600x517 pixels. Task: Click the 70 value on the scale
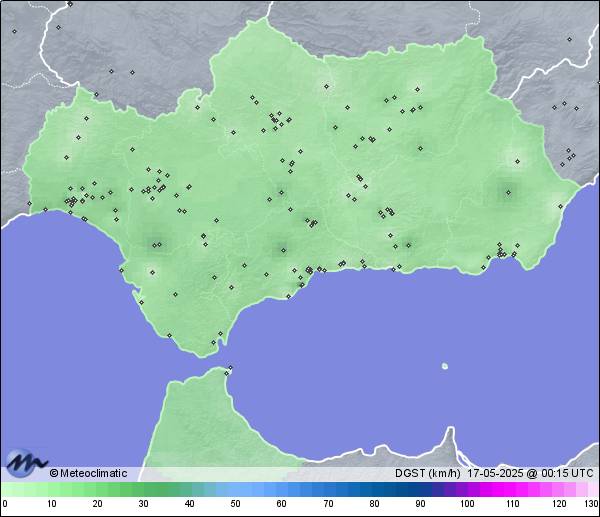[x=328, y=504]
